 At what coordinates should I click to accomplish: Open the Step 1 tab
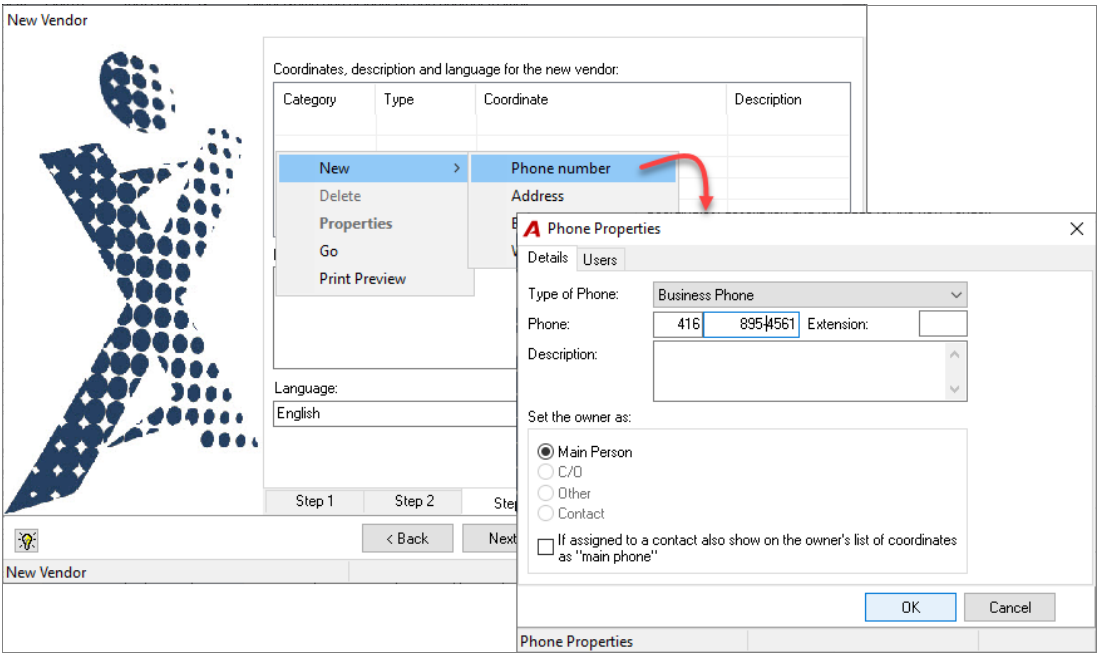click(314, 501)
